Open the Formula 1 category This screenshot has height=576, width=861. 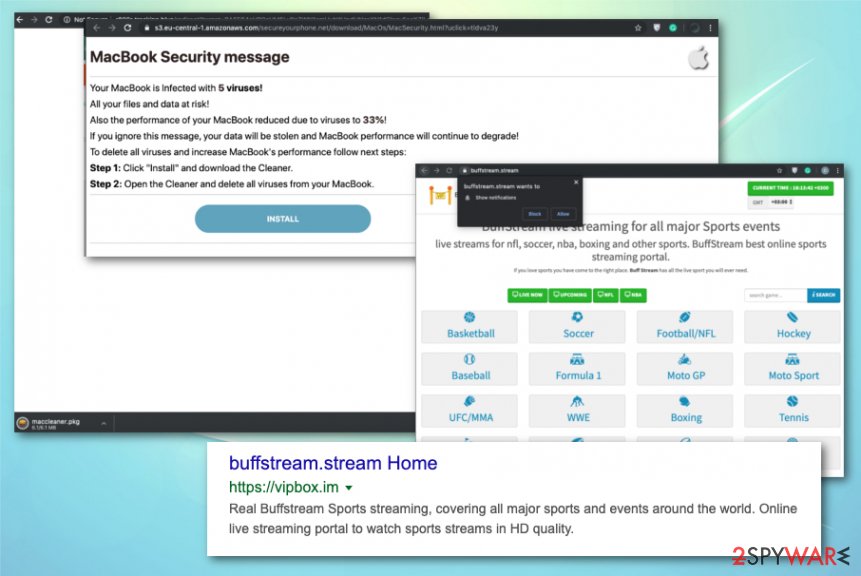pyautogui.click(x=577, y=368)
